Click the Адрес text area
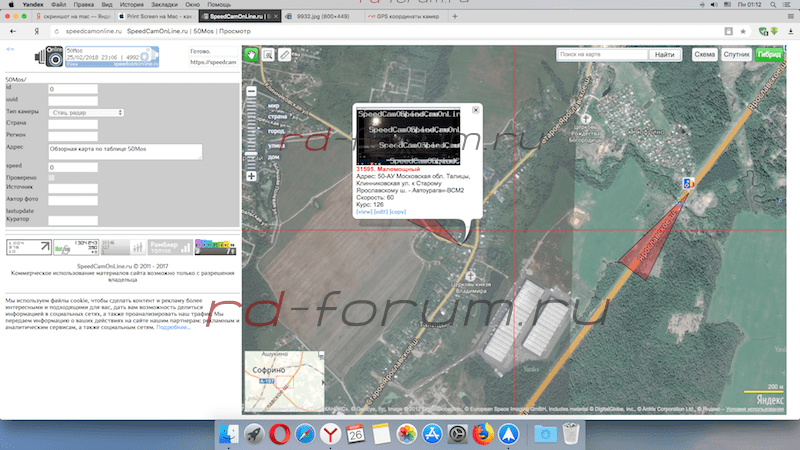 click(x=125, y=151)
